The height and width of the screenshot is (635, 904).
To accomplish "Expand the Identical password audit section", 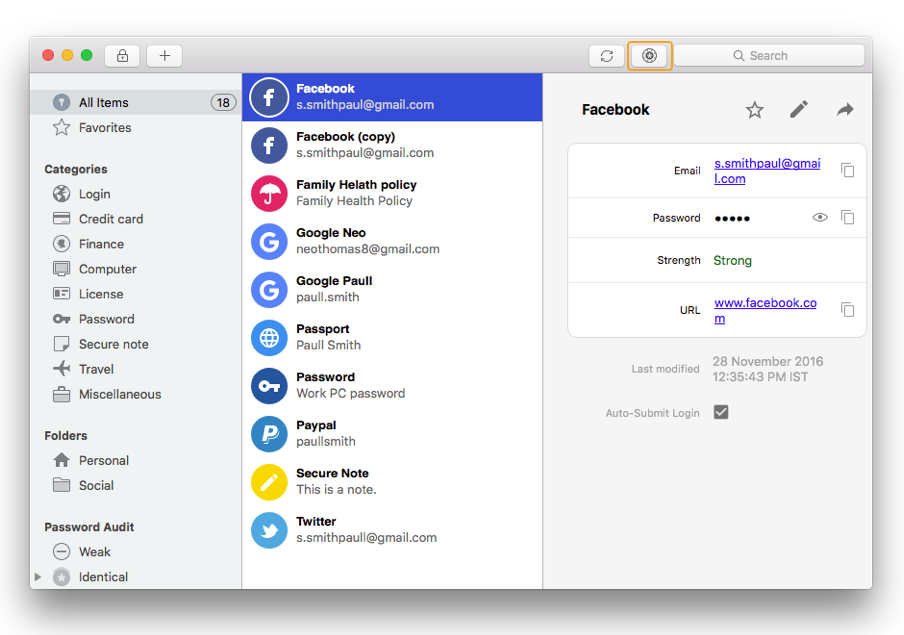I will (x=39, y=577).
